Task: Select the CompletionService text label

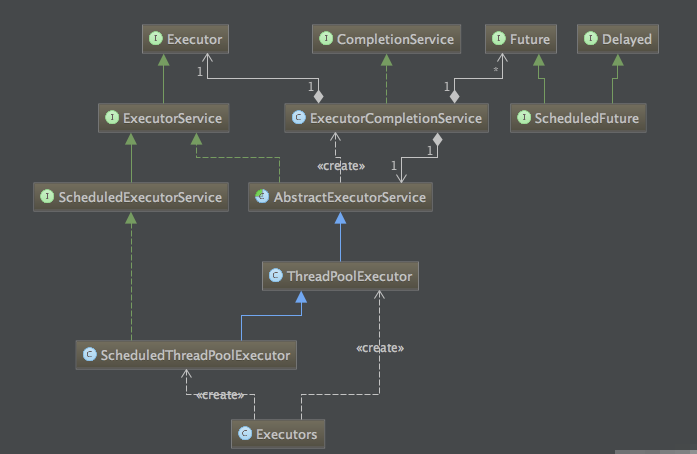Action: (x=395, y=39)
